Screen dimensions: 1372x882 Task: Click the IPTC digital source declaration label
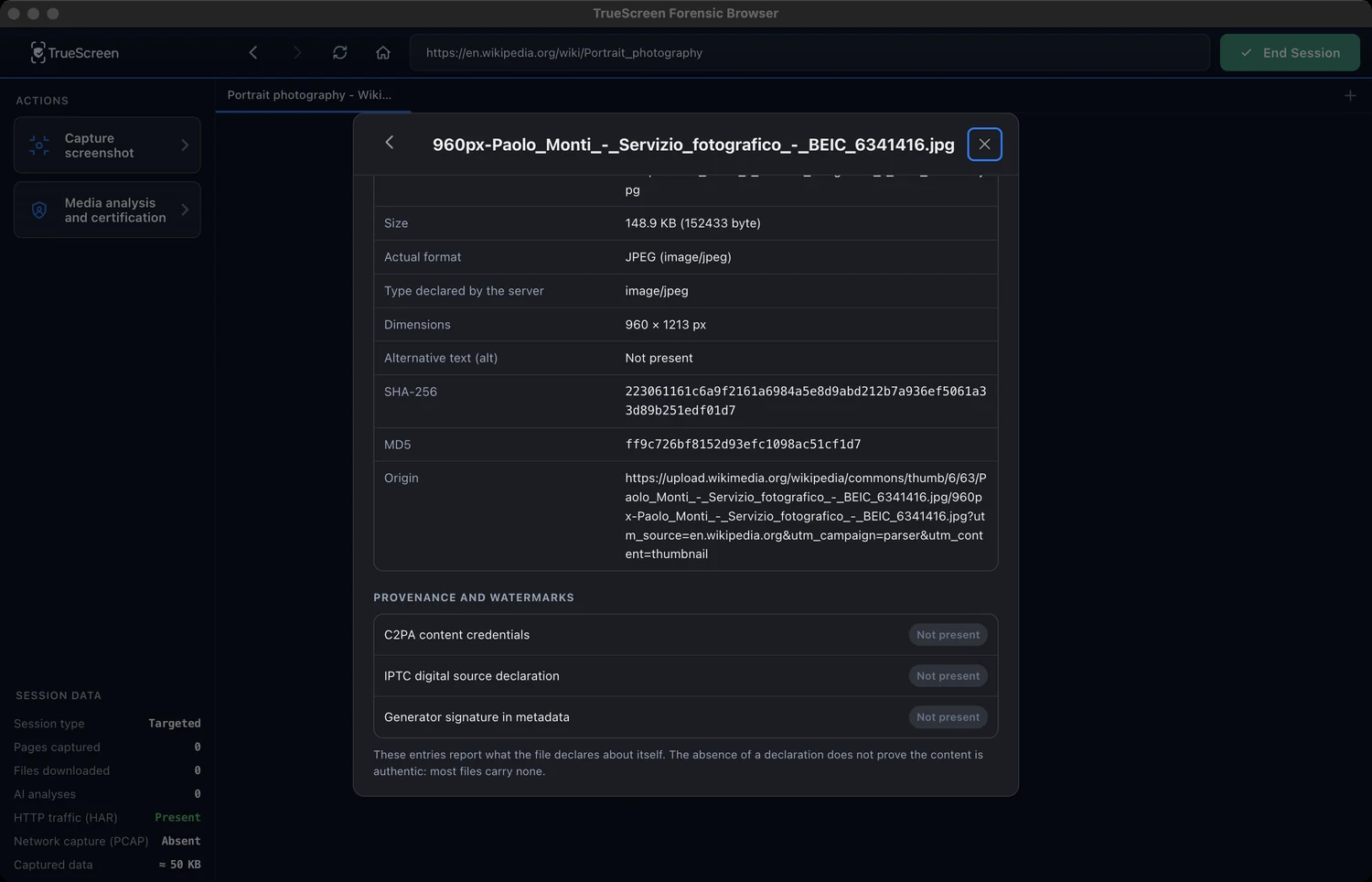click(471, 676)
